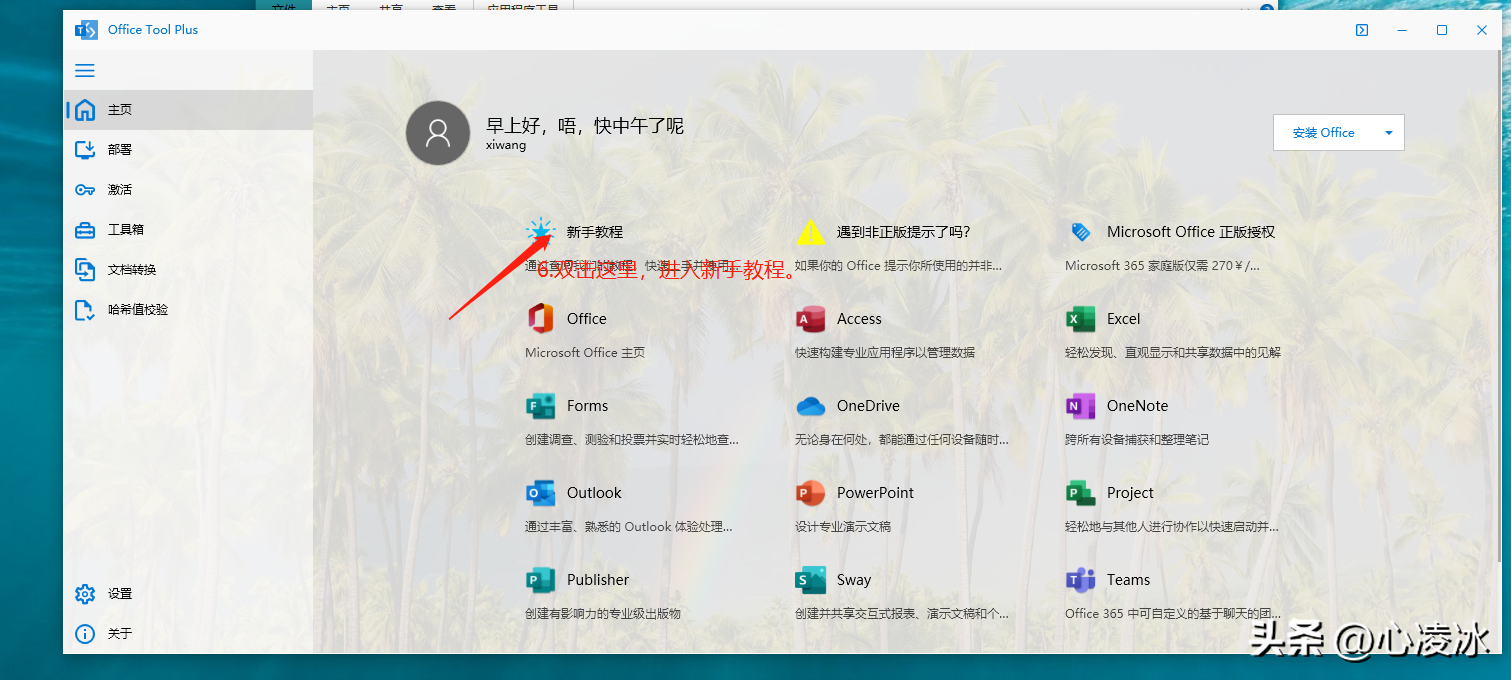Open the OneNote app icon
This screenshot has width=1511, height=680.
click(x=1081, y=406)
